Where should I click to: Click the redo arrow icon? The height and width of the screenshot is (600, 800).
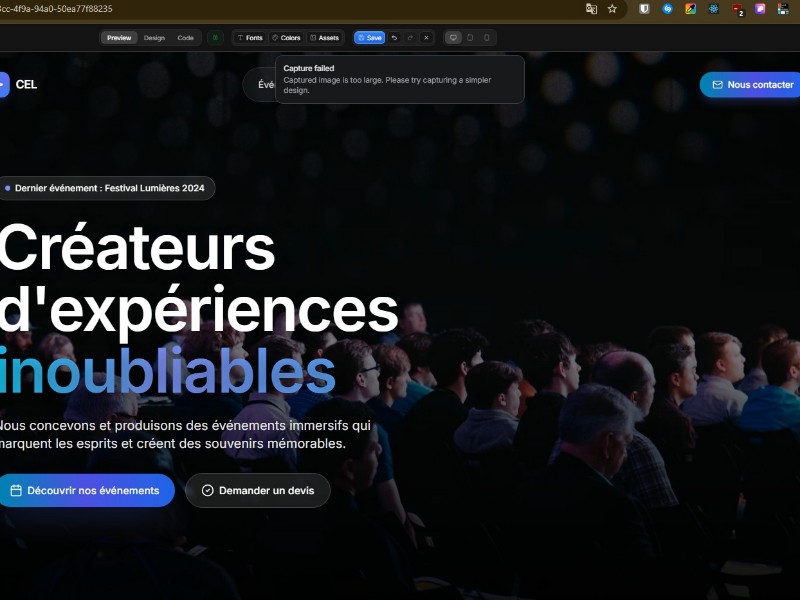pos(410,38)
